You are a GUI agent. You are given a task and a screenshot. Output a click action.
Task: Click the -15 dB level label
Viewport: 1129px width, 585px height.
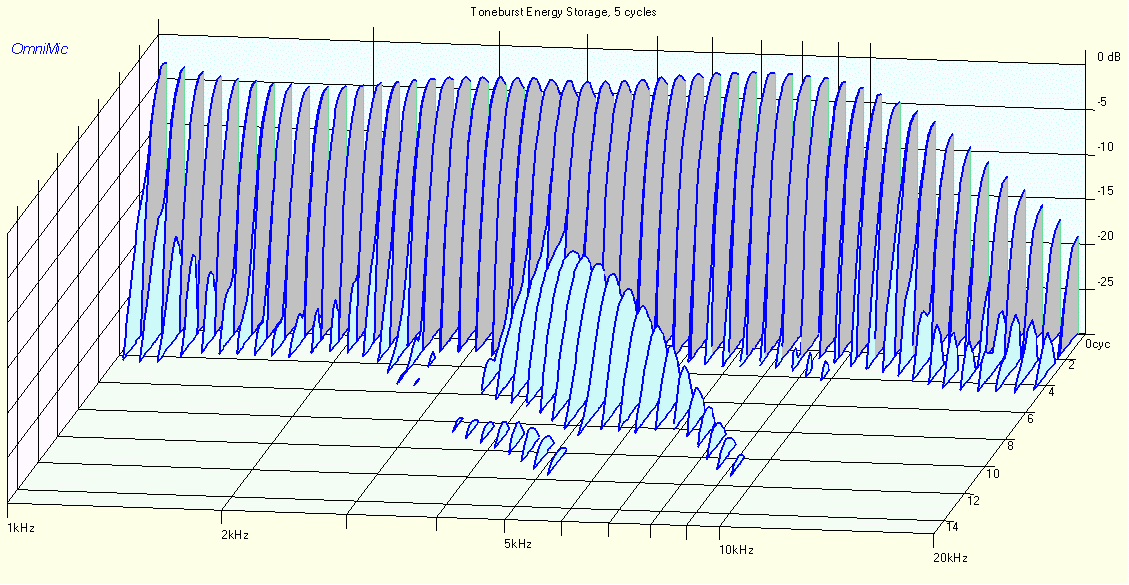click(x=1104, y=191)
